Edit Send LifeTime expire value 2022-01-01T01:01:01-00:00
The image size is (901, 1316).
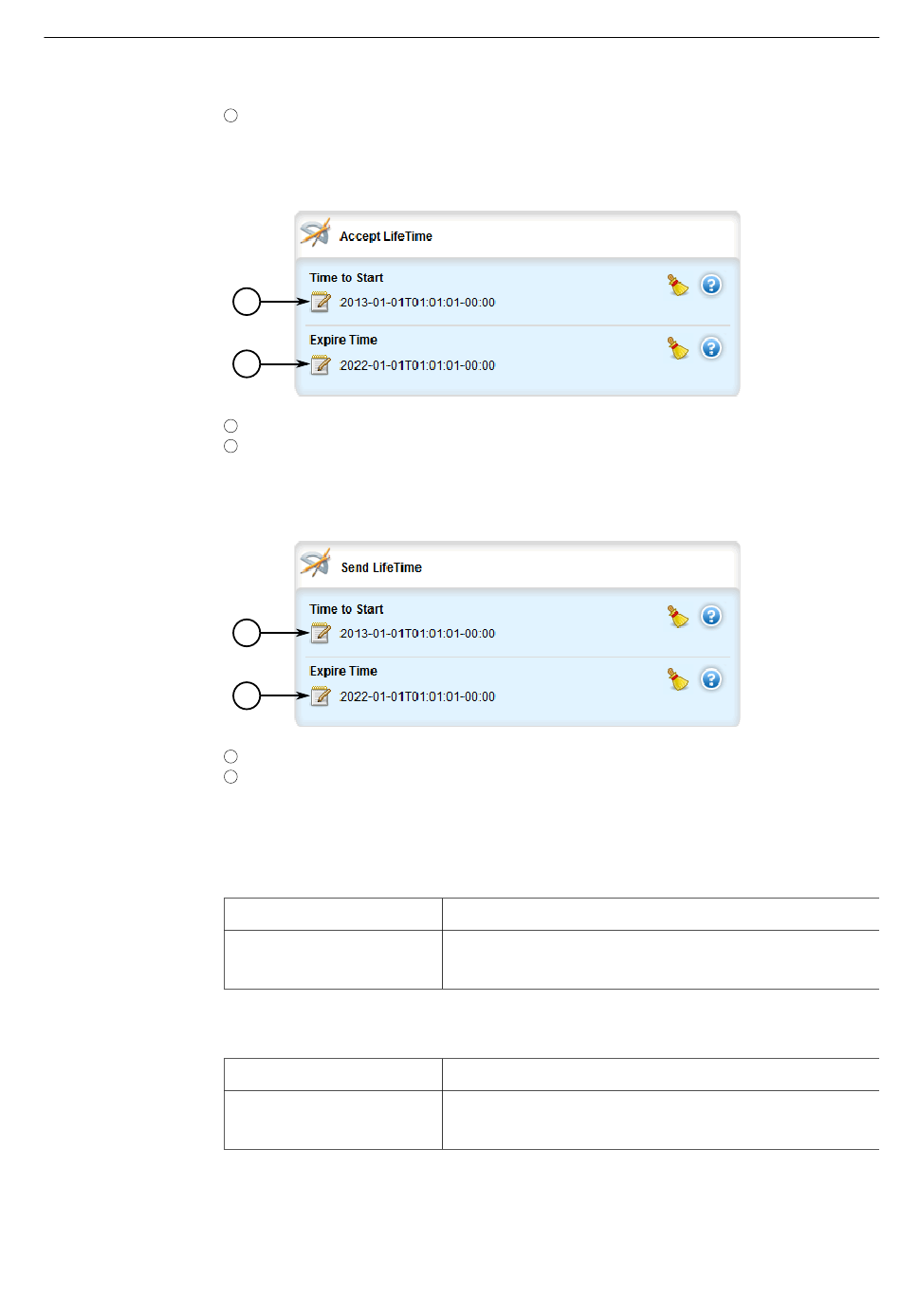(417, 696)
